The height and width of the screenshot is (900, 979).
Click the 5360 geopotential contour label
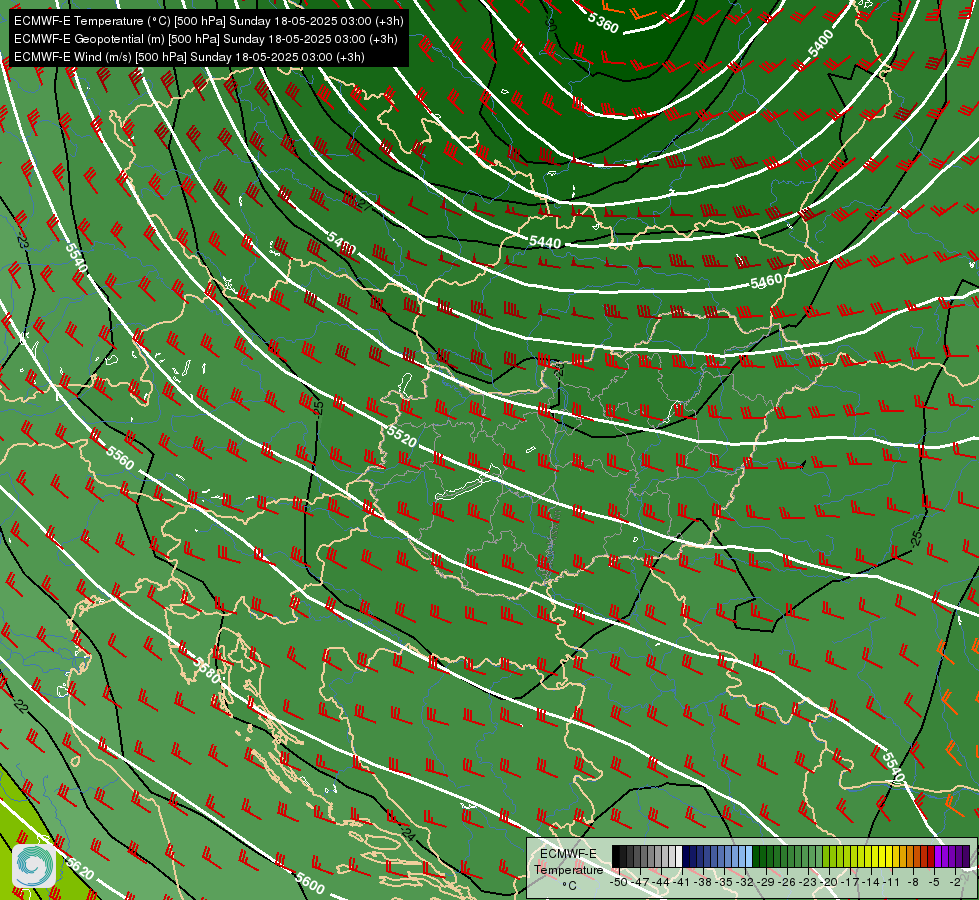click(x=603, y=23)
